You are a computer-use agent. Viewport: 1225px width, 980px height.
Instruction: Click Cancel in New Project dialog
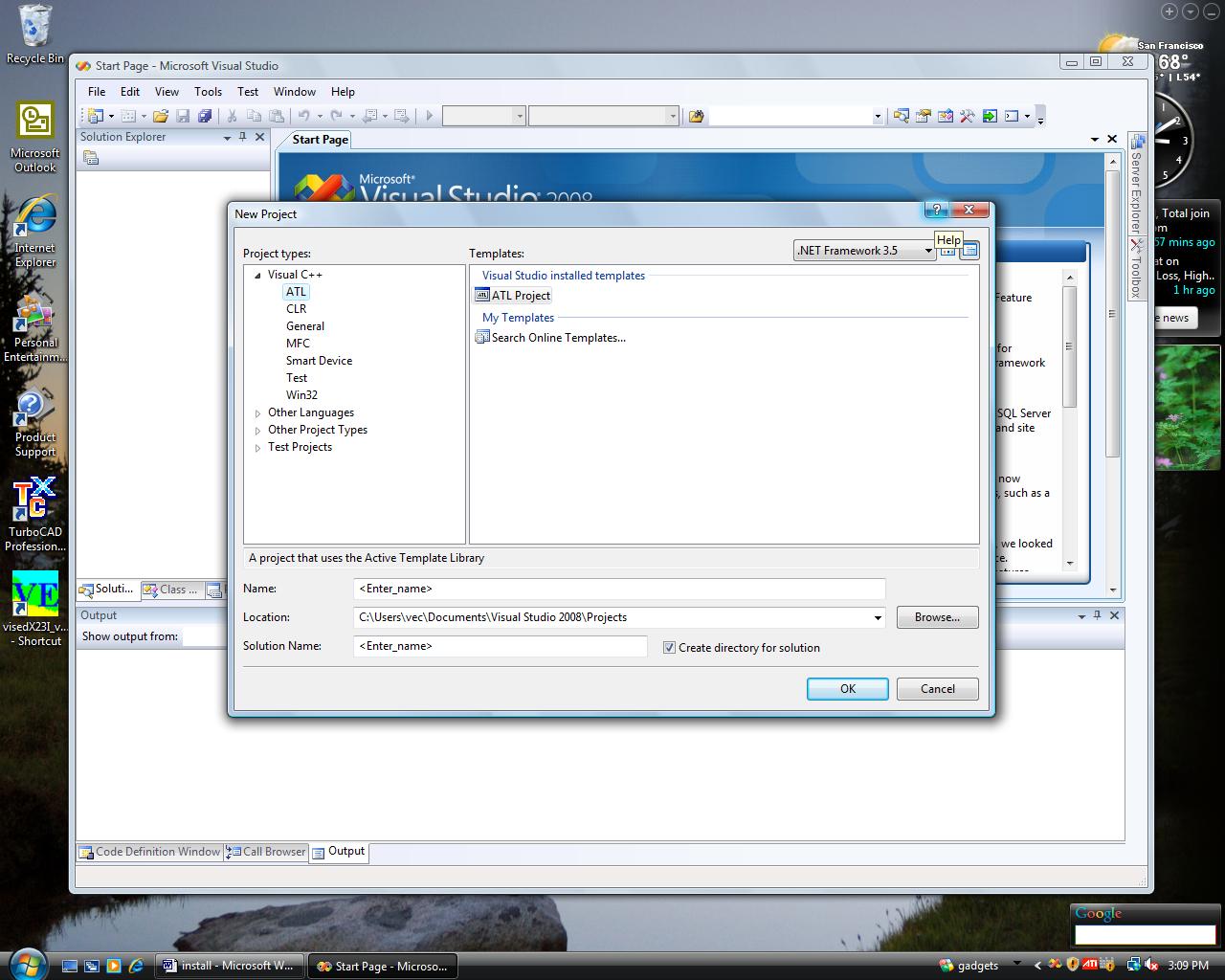pyautogui.click(x=938, y=689)
